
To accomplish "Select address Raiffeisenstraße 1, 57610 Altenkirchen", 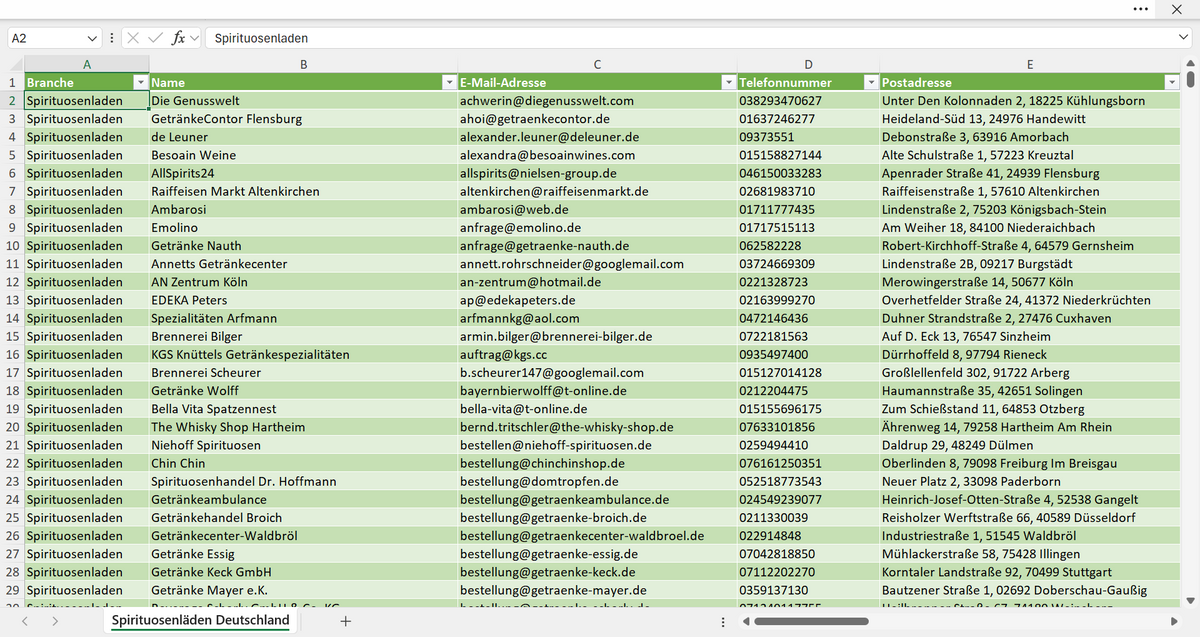I will point(1030,191).
